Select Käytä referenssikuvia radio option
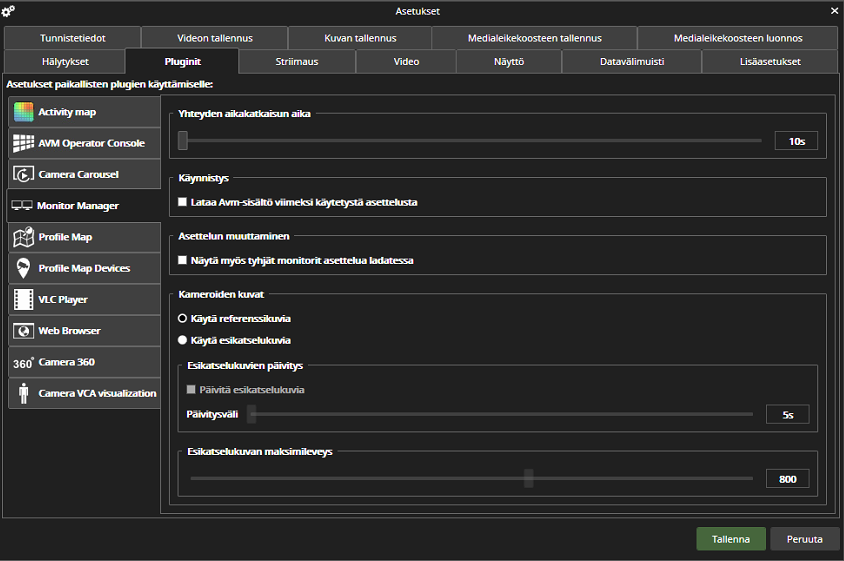This screenshot has height=561, width=844. click(x=182, y=318)
